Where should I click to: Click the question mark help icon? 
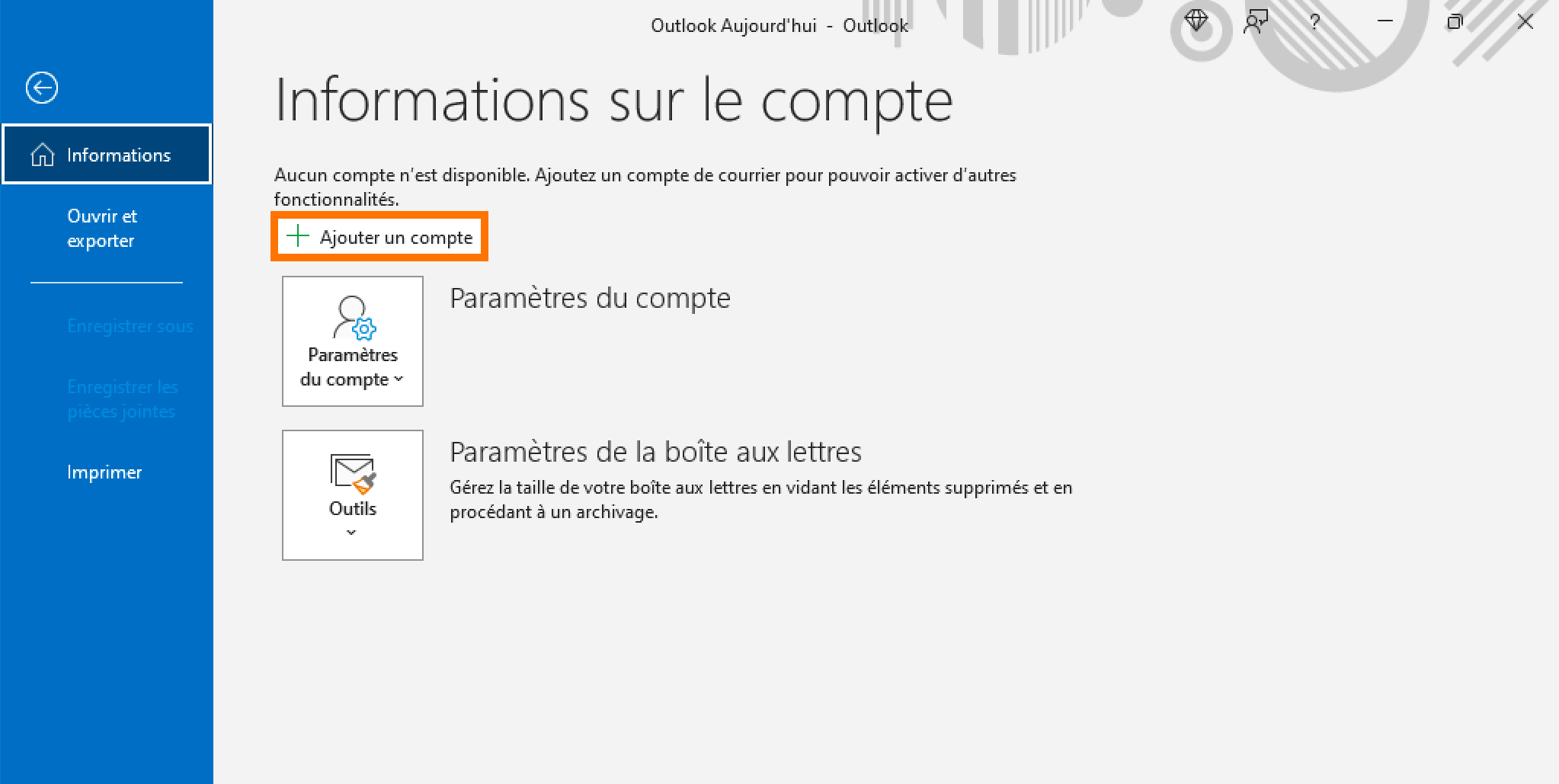coord(1314,22)
